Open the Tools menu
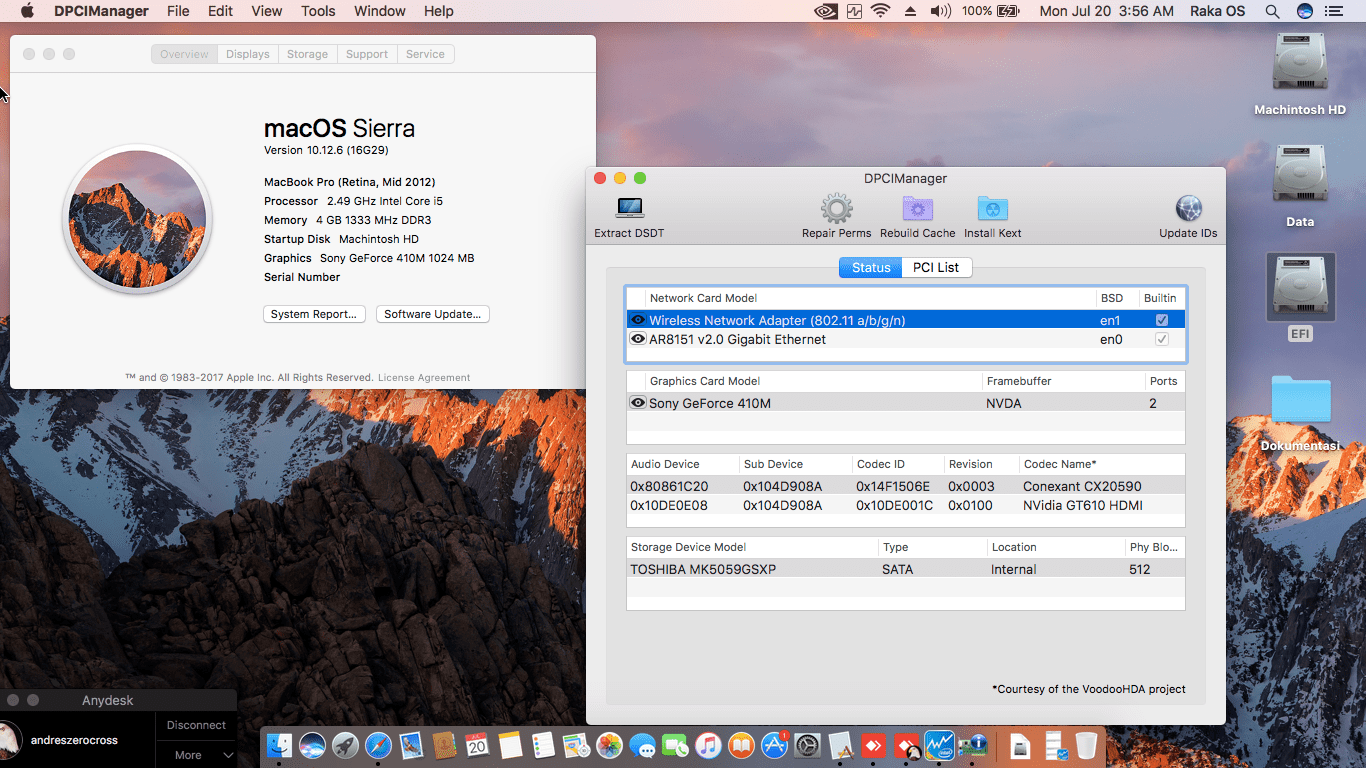This screenshot has width=1366, height=768. click(x=318, y=11)
